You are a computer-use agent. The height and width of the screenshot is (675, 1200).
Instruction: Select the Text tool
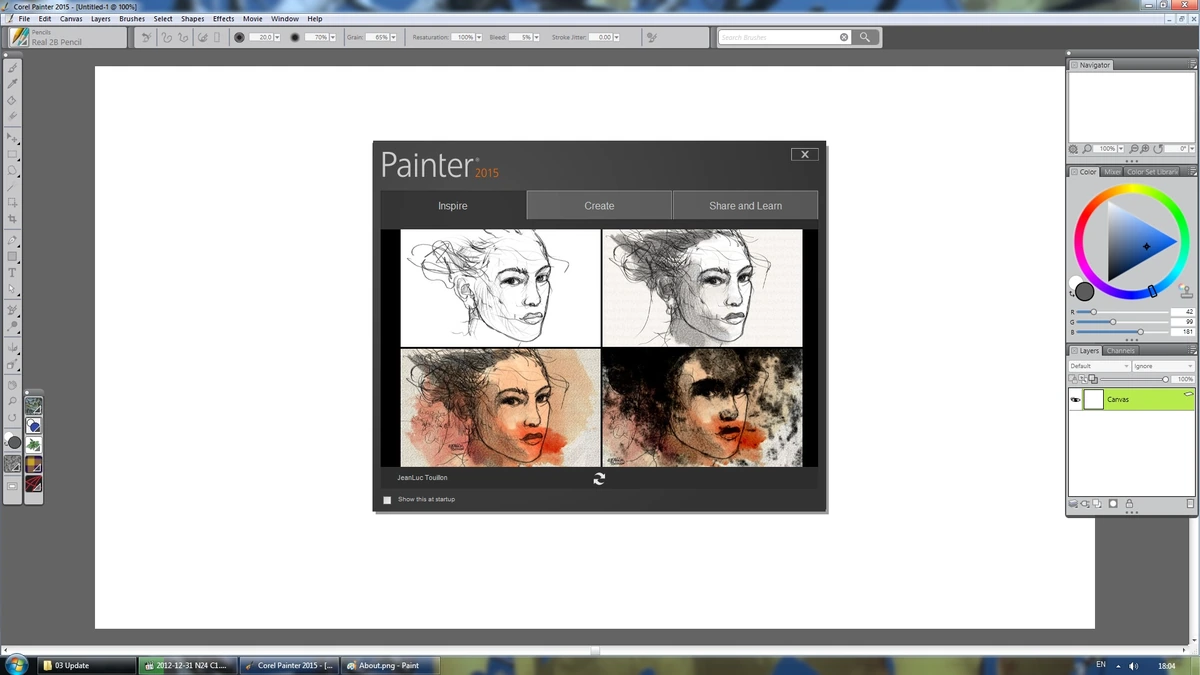point(13,272)
